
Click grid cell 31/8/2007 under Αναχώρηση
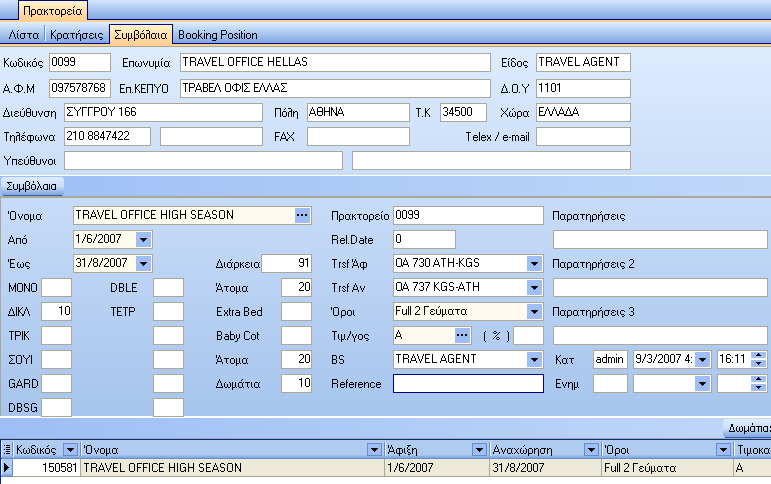pos(545,468)
